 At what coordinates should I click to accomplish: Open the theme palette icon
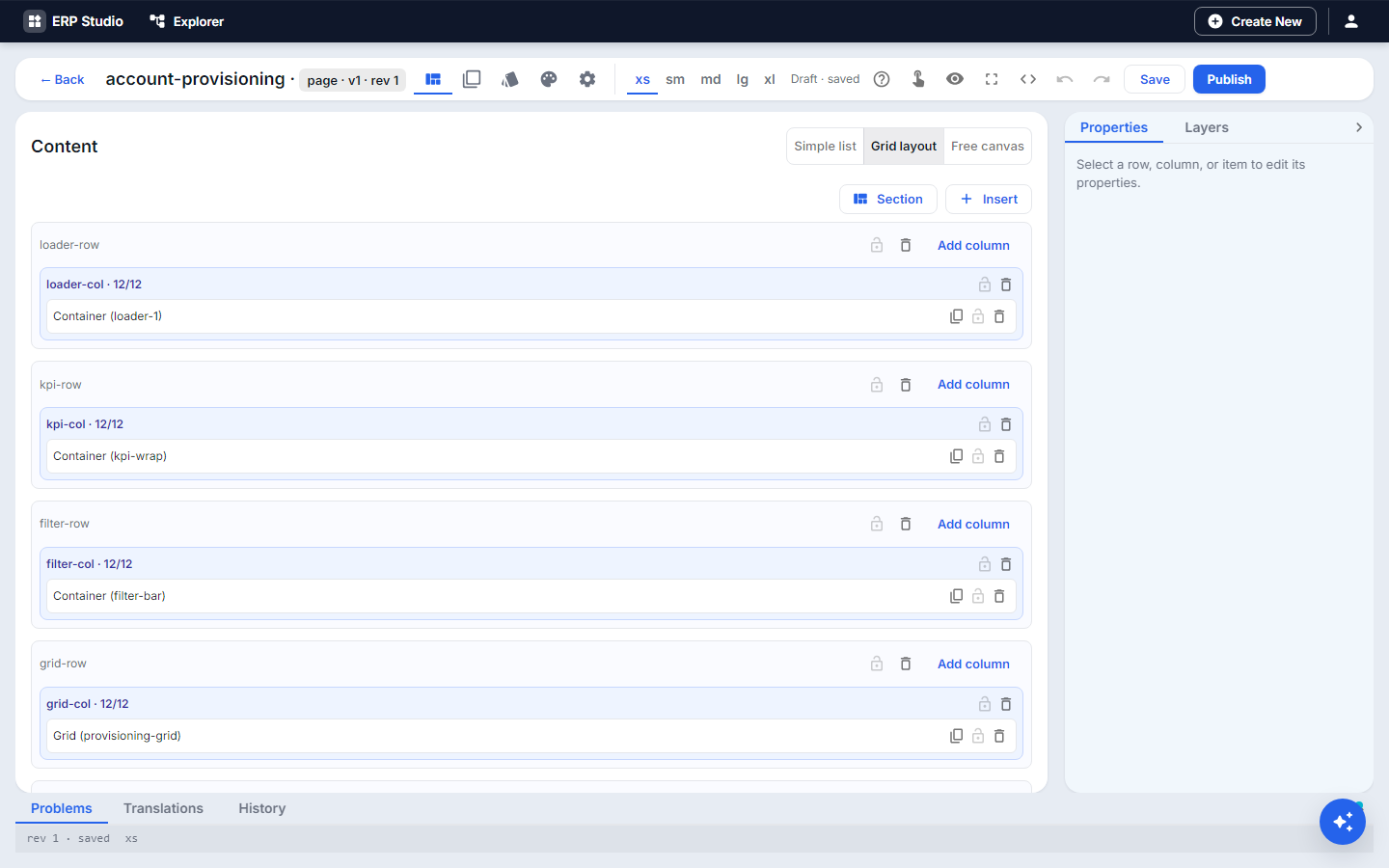pos(549,79)
